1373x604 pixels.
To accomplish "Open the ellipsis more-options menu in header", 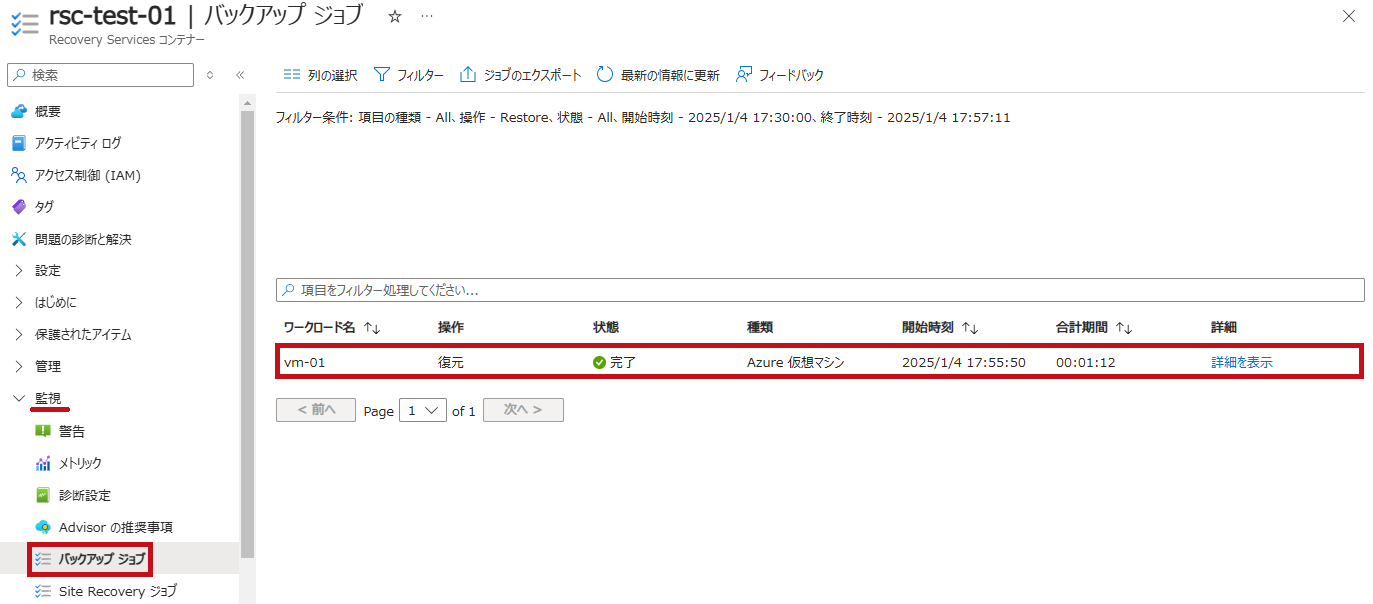I will point(427,17).
